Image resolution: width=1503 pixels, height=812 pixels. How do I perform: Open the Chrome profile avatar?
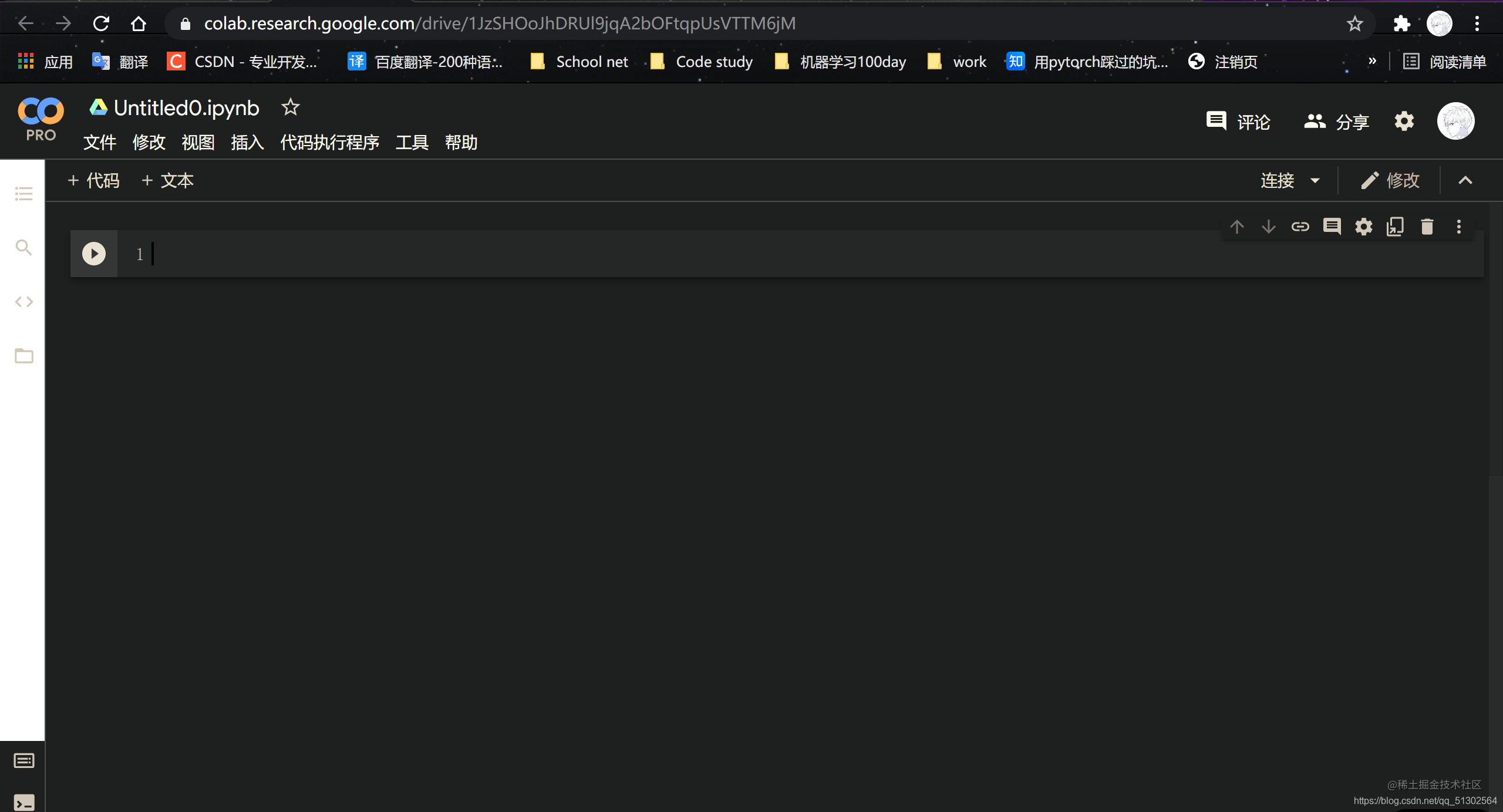click(x=1439, y=23)
